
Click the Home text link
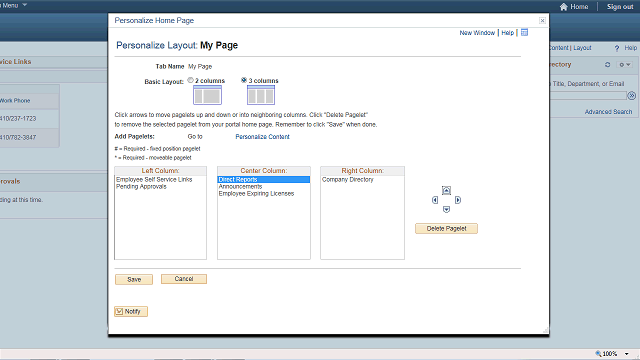(x=579, y=7)
